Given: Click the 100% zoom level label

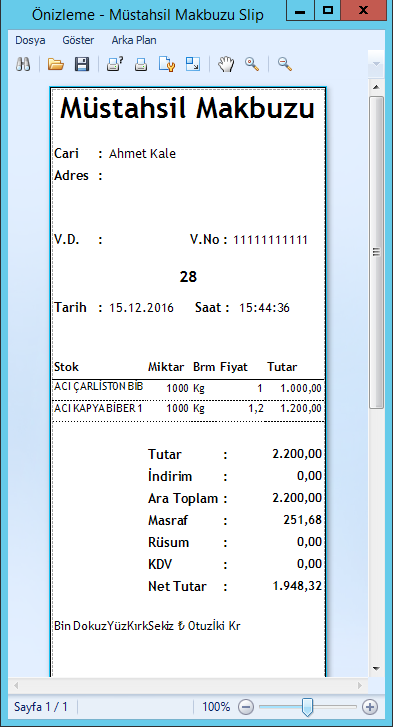Looking at the screenshot, I should coord(216,707).
